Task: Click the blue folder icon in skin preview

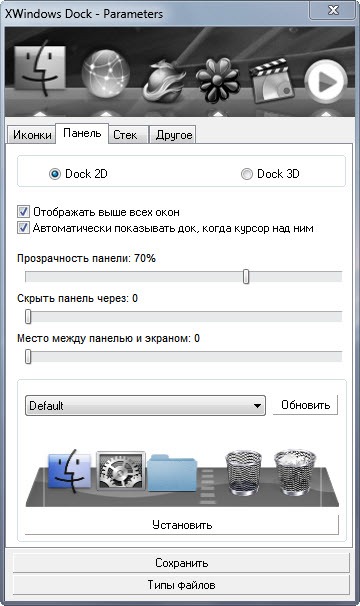Action: click(172, 473)
